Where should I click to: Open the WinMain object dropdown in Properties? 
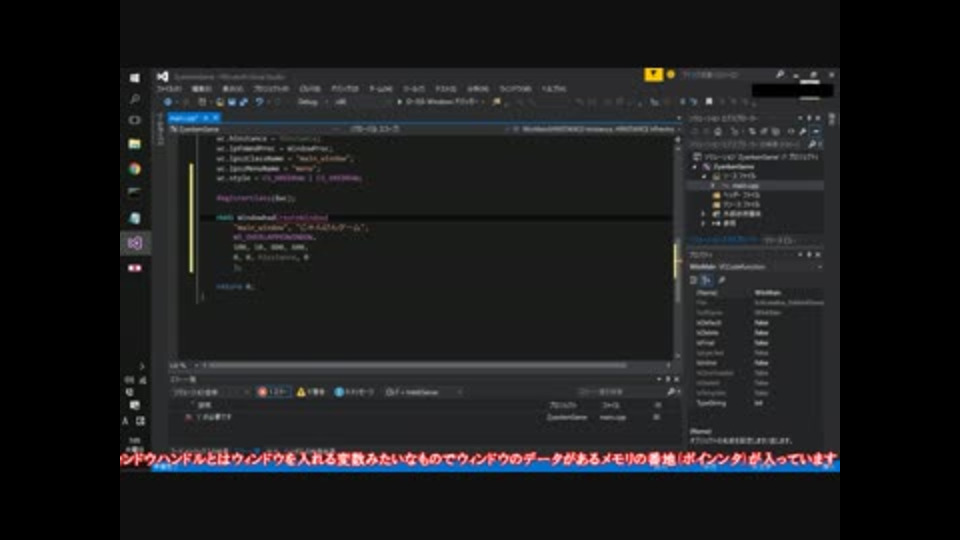tap(756, 267)
